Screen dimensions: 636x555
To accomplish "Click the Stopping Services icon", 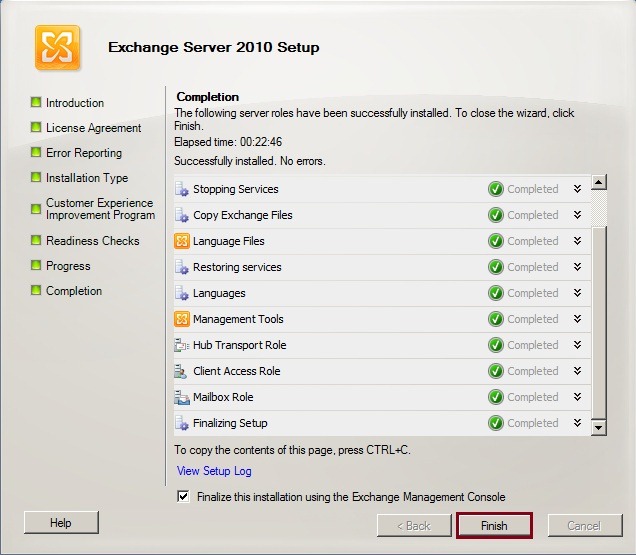I will 182,189.
